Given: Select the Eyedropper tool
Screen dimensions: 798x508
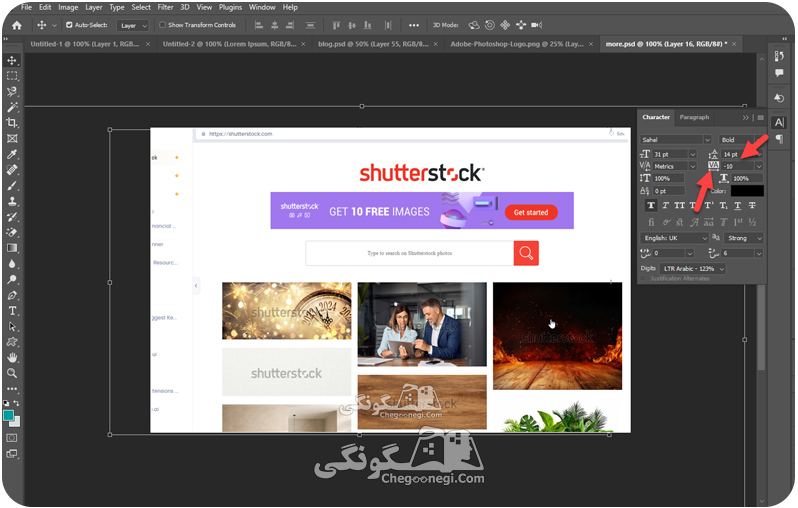Looking at the screenshot, I should [x=12, y=154].
